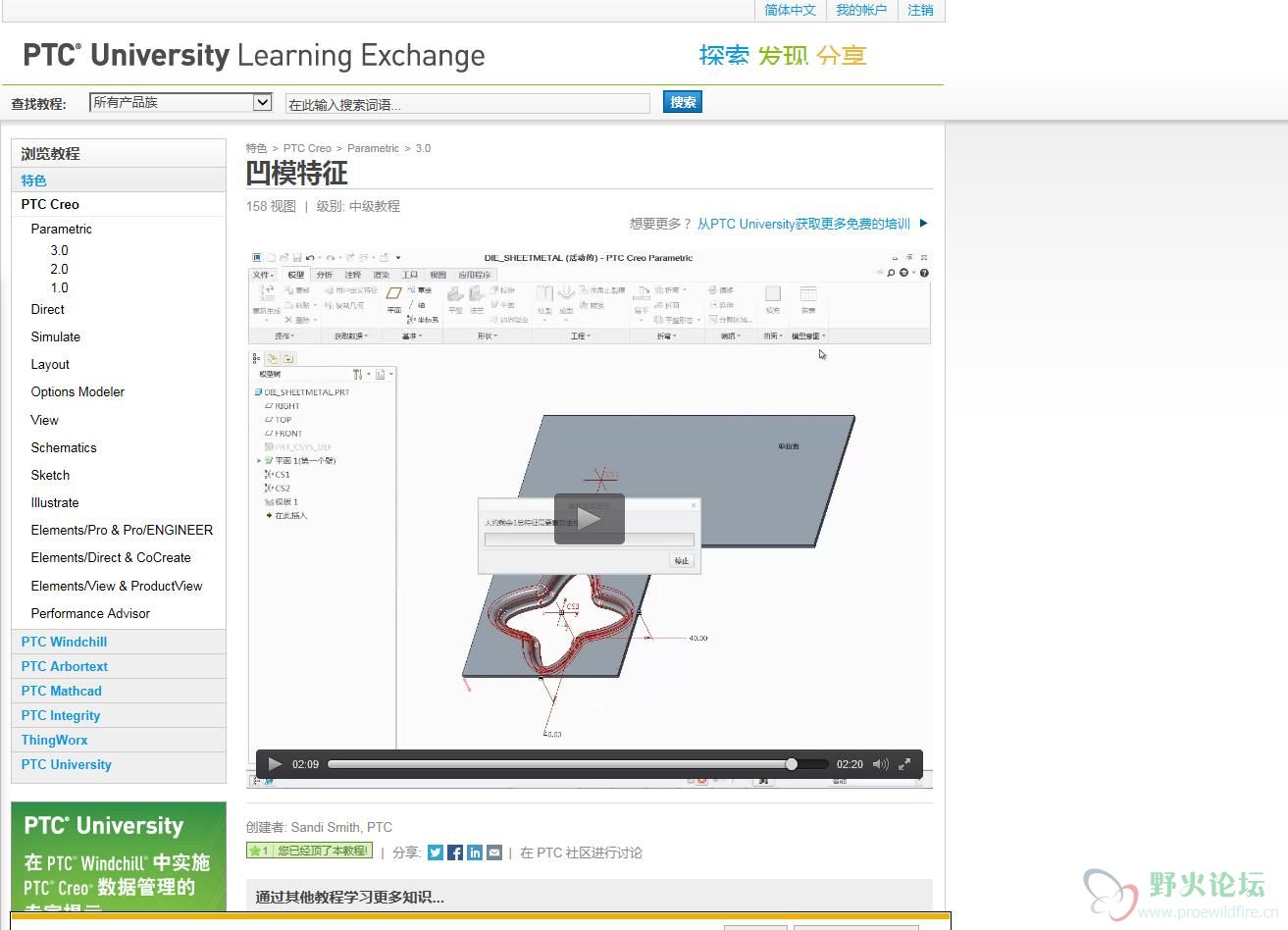Open 我的帐户 account page
This screenshot has height=930, width=1288.
pyautogui.click(x=861, y=10)
